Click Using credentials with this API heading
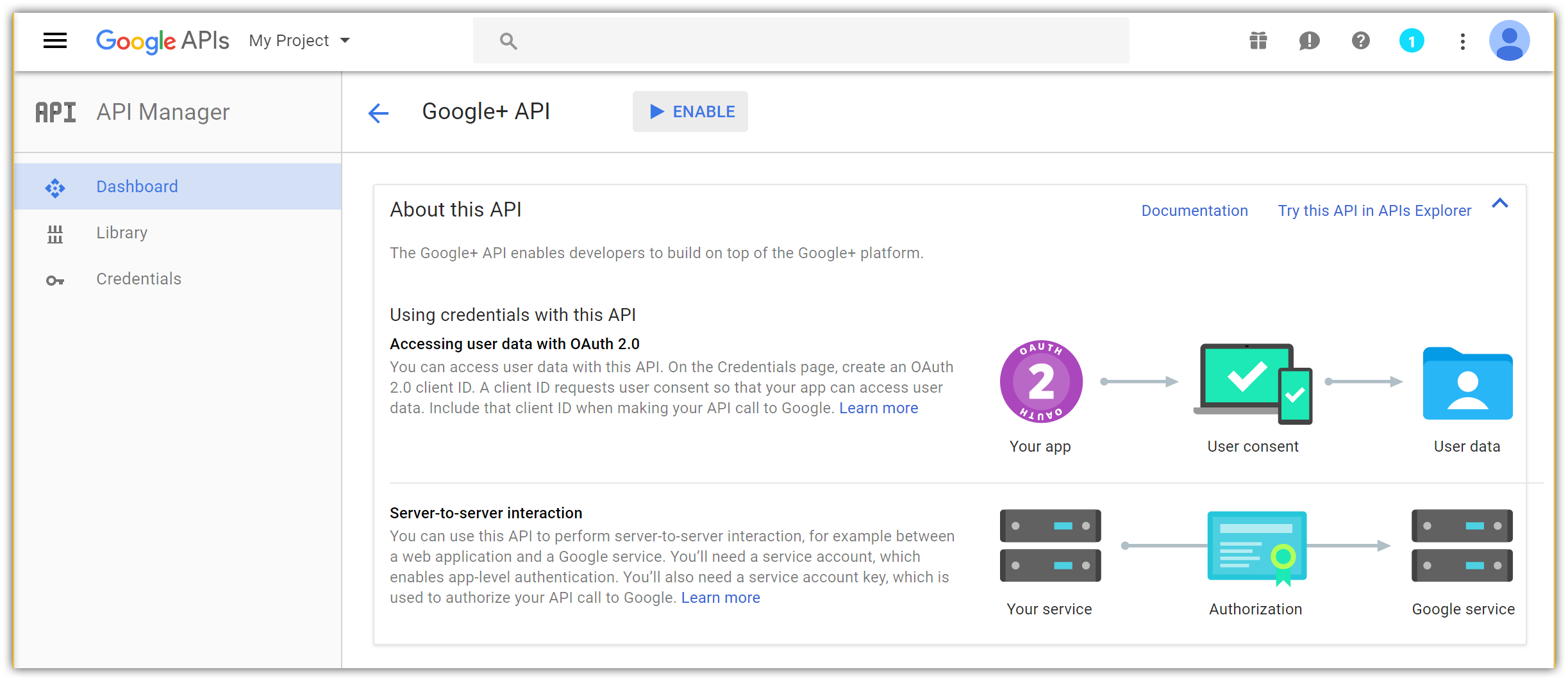This screenshot has height=681, width=1568. (513, 315)
